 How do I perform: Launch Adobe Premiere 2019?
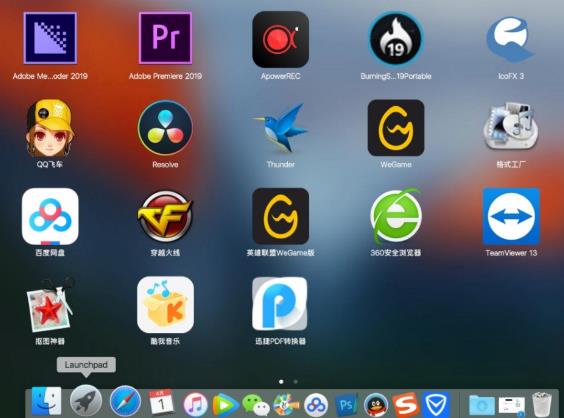point(165,38)
